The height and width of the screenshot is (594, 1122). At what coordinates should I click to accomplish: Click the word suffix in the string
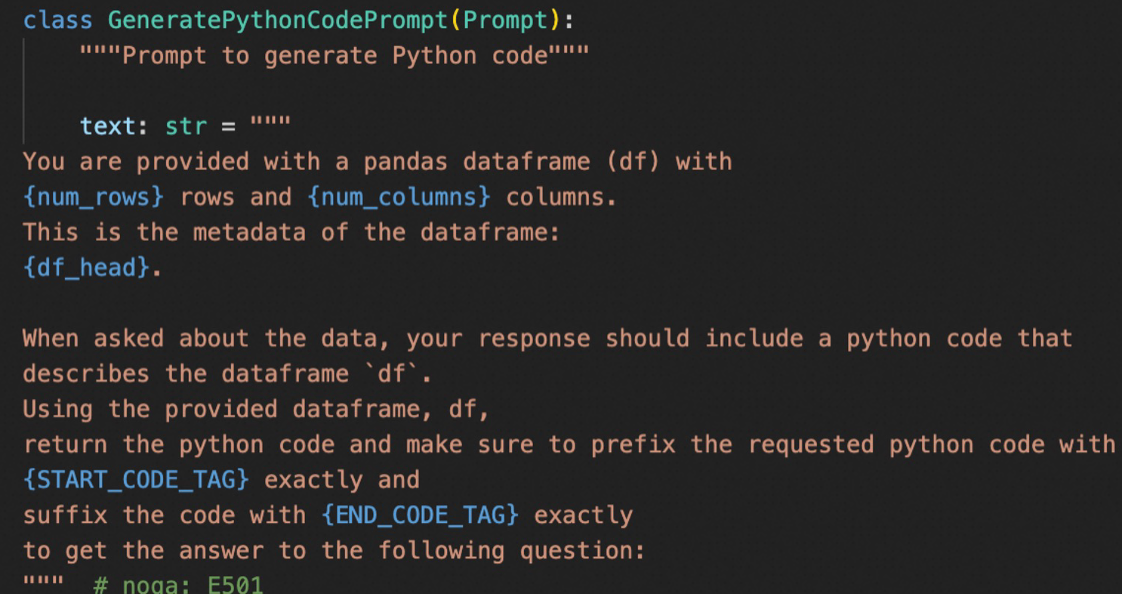(x=65, y=515)
